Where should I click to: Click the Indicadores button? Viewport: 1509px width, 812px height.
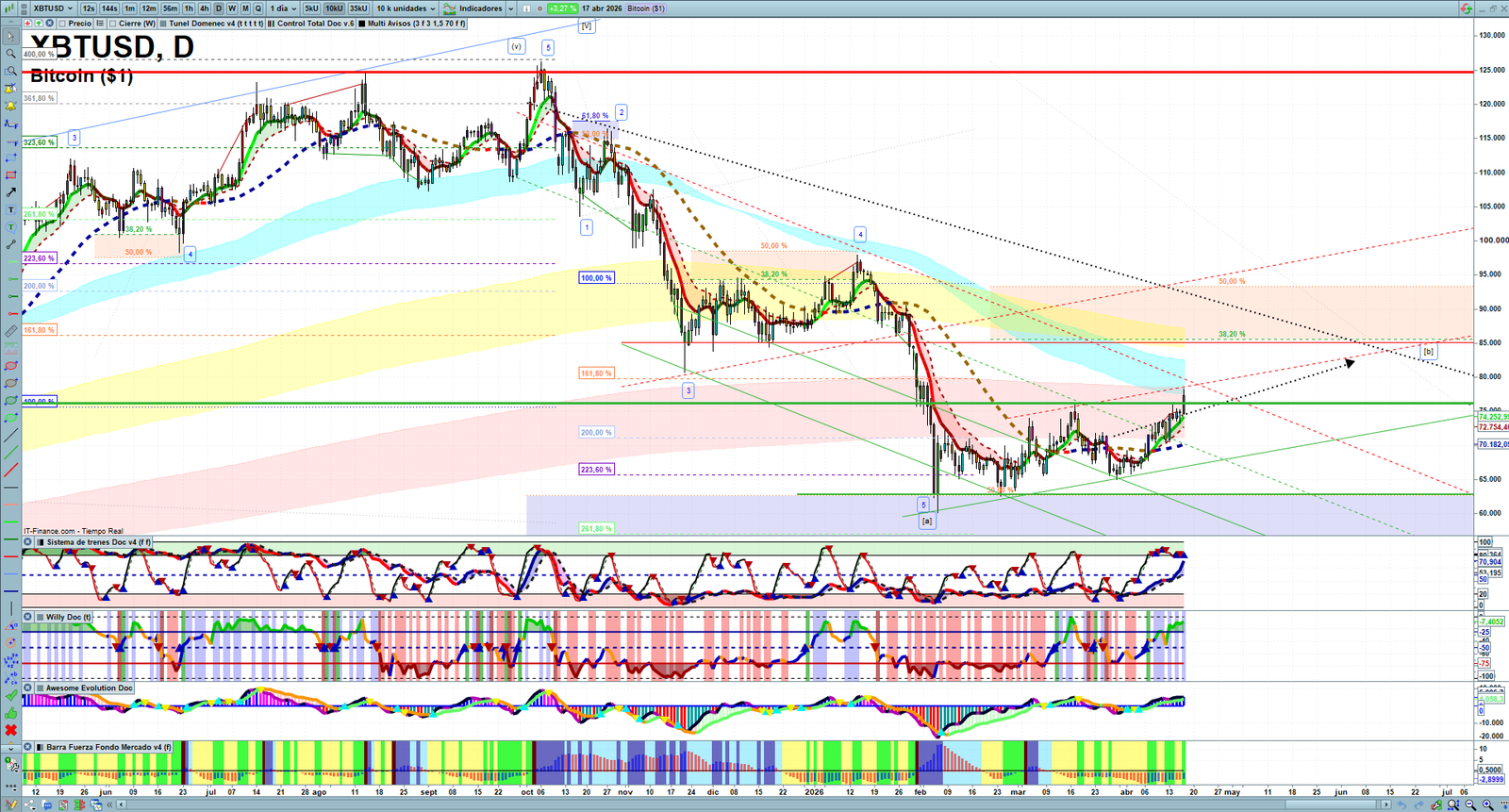(474, 8)
